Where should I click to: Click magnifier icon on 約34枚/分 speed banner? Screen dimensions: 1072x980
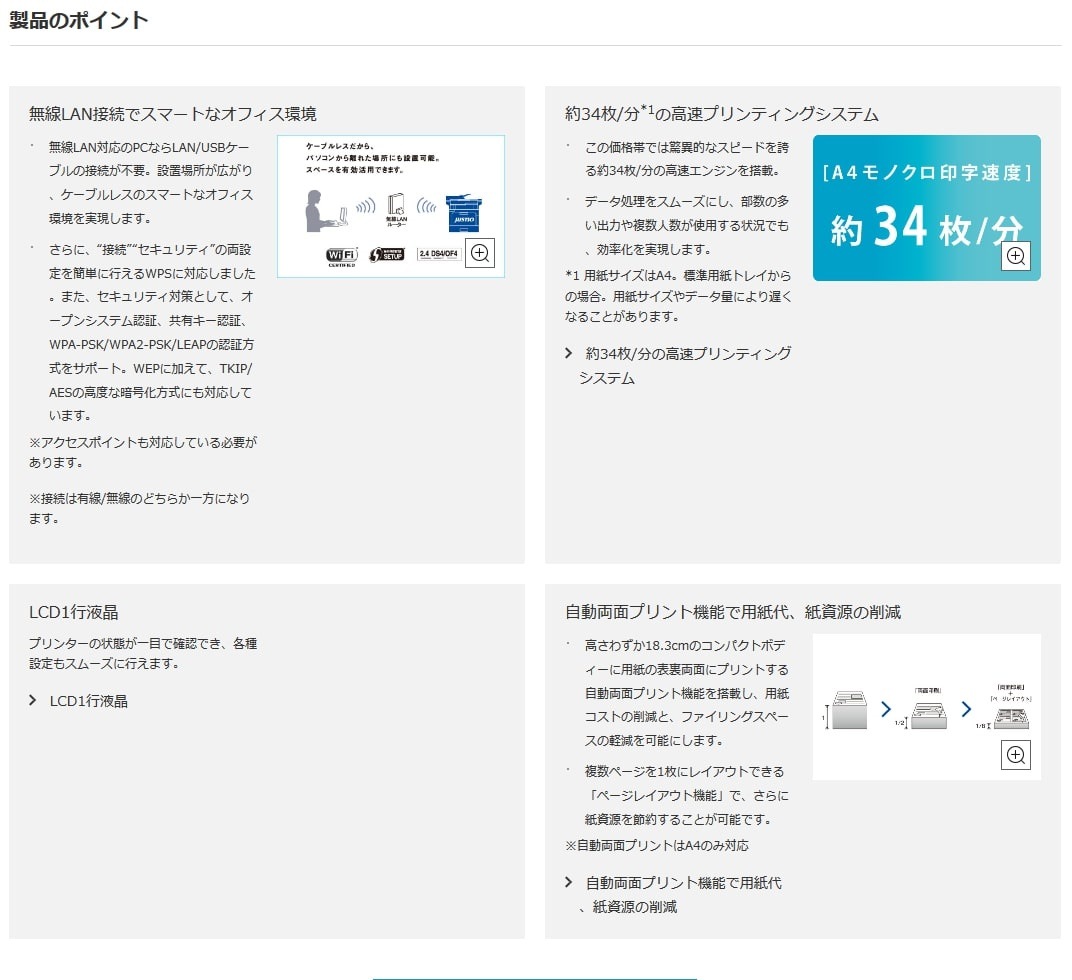pos(1016,256)
